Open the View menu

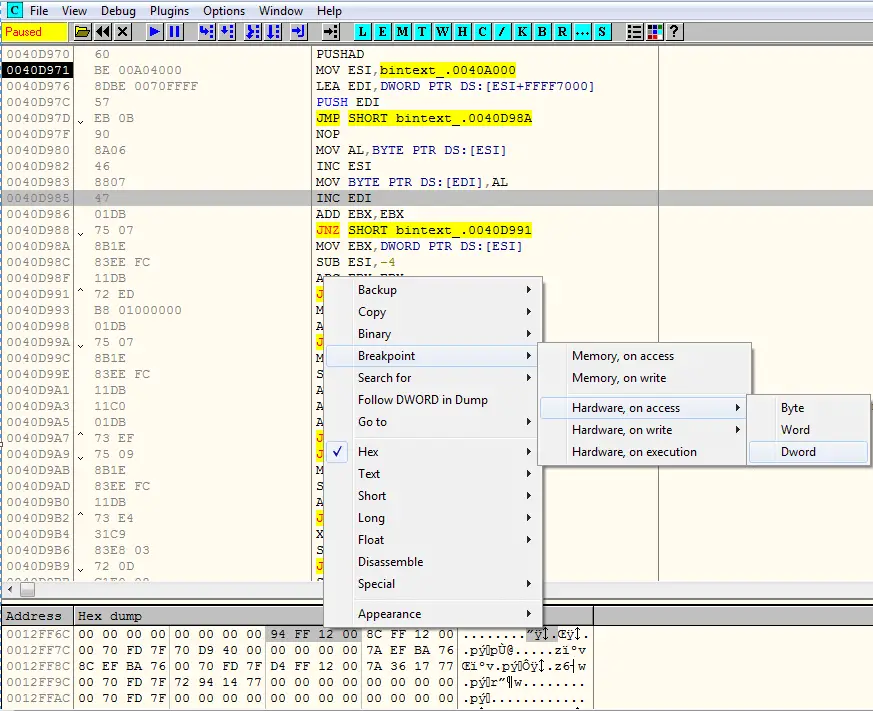click(x=74, y=11)
